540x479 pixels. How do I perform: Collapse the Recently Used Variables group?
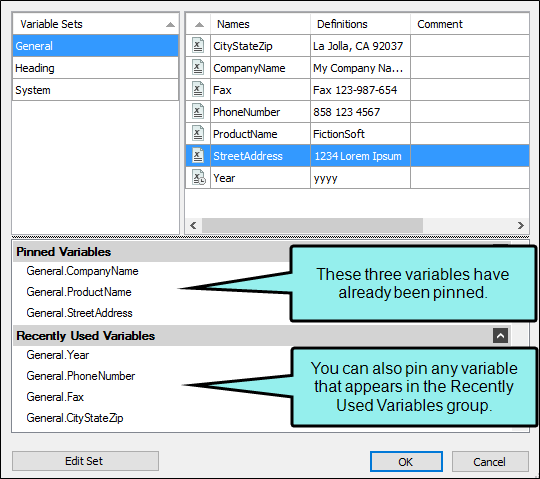tap(500, 335)
